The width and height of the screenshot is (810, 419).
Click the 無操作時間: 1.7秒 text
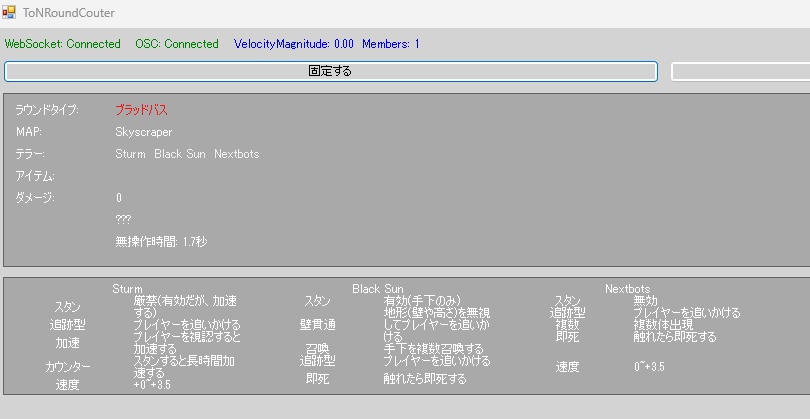(x=161, y=242)
